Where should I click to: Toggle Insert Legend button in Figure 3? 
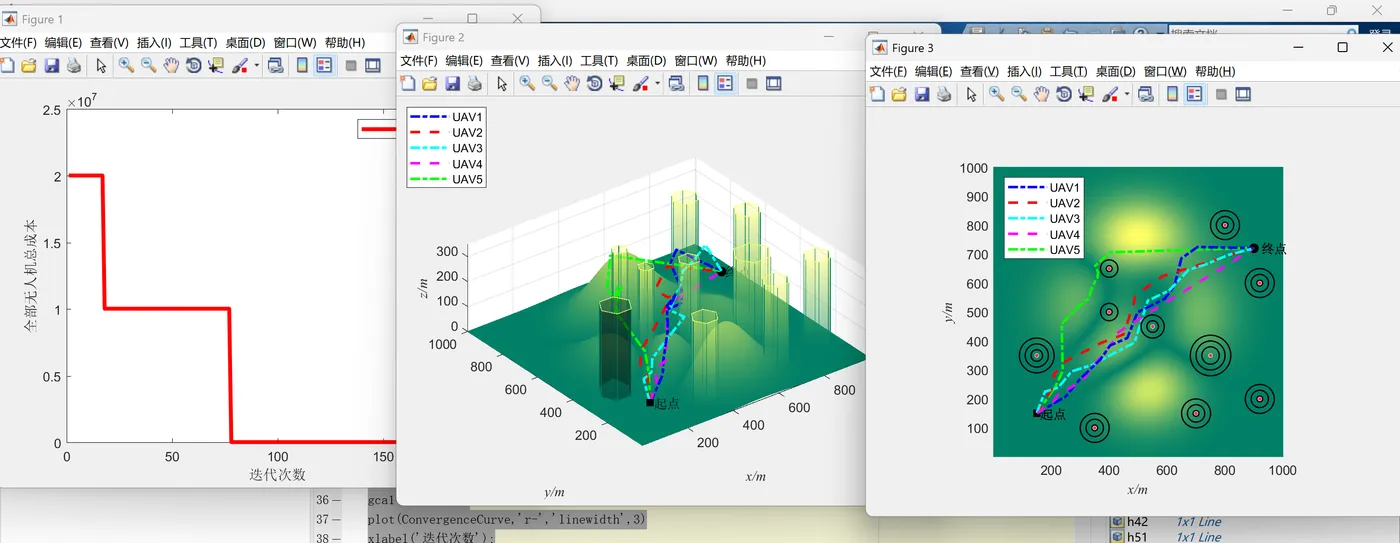tap(1194, 94)
